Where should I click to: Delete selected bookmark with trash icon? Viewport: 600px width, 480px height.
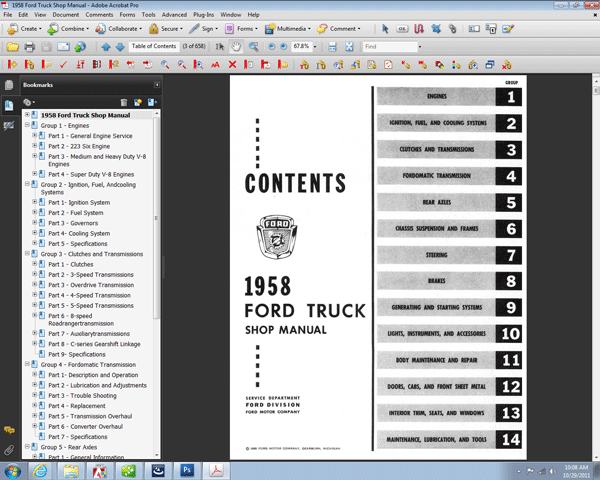point(124,102)
